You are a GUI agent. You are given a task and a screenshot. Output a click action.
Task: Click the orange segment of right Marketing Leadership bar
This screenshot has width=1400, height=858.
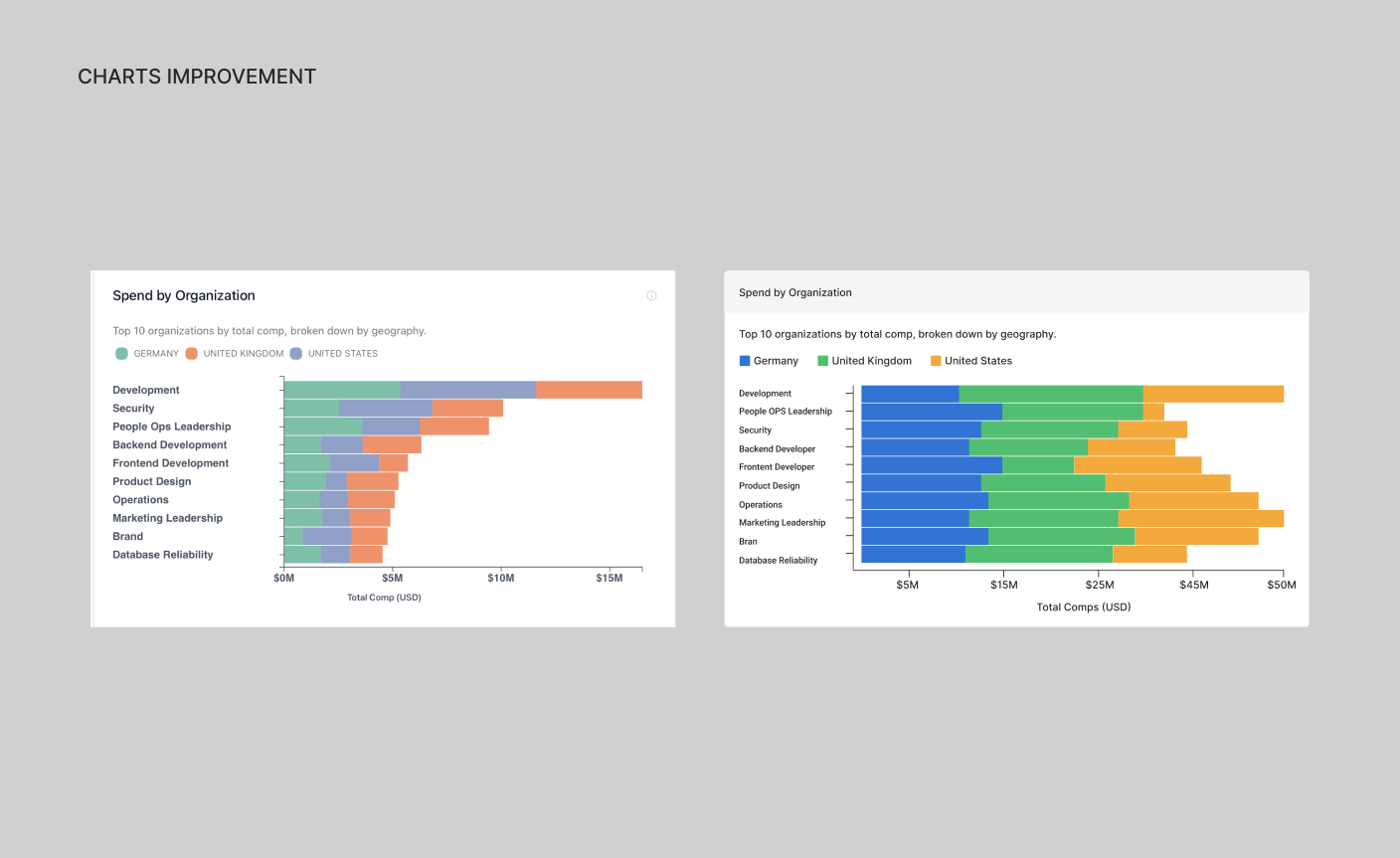pyautogui.click(x=1201, y=518)
